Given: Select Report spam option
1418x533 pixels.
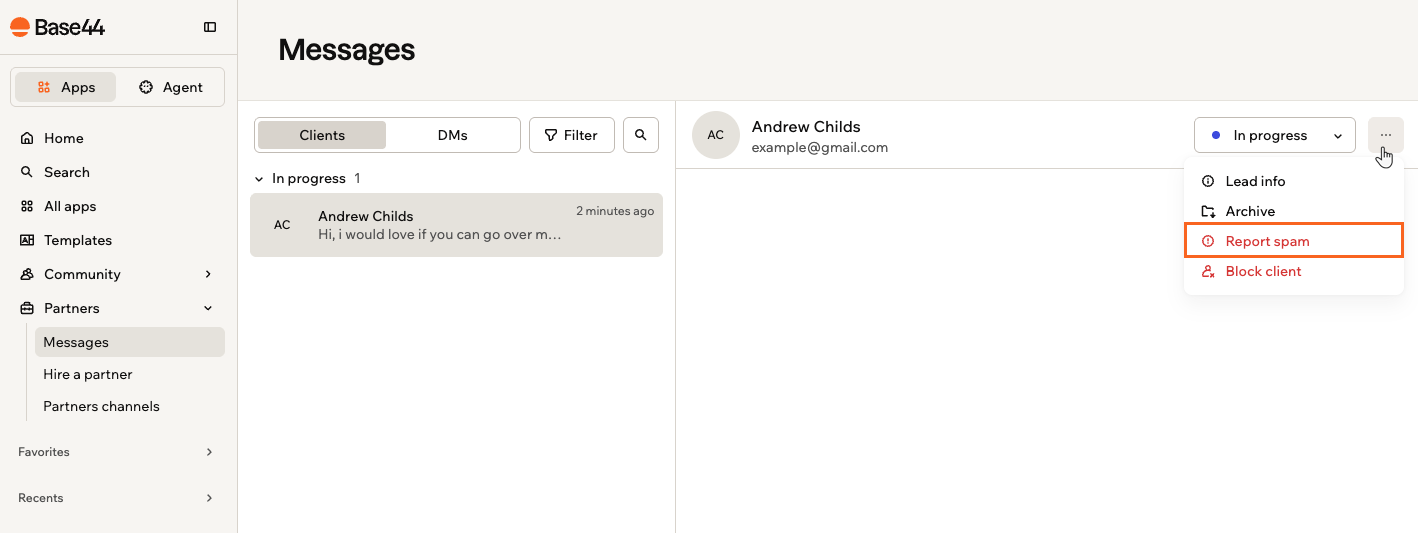Looking at the screenshot, I should (1294, 241).
